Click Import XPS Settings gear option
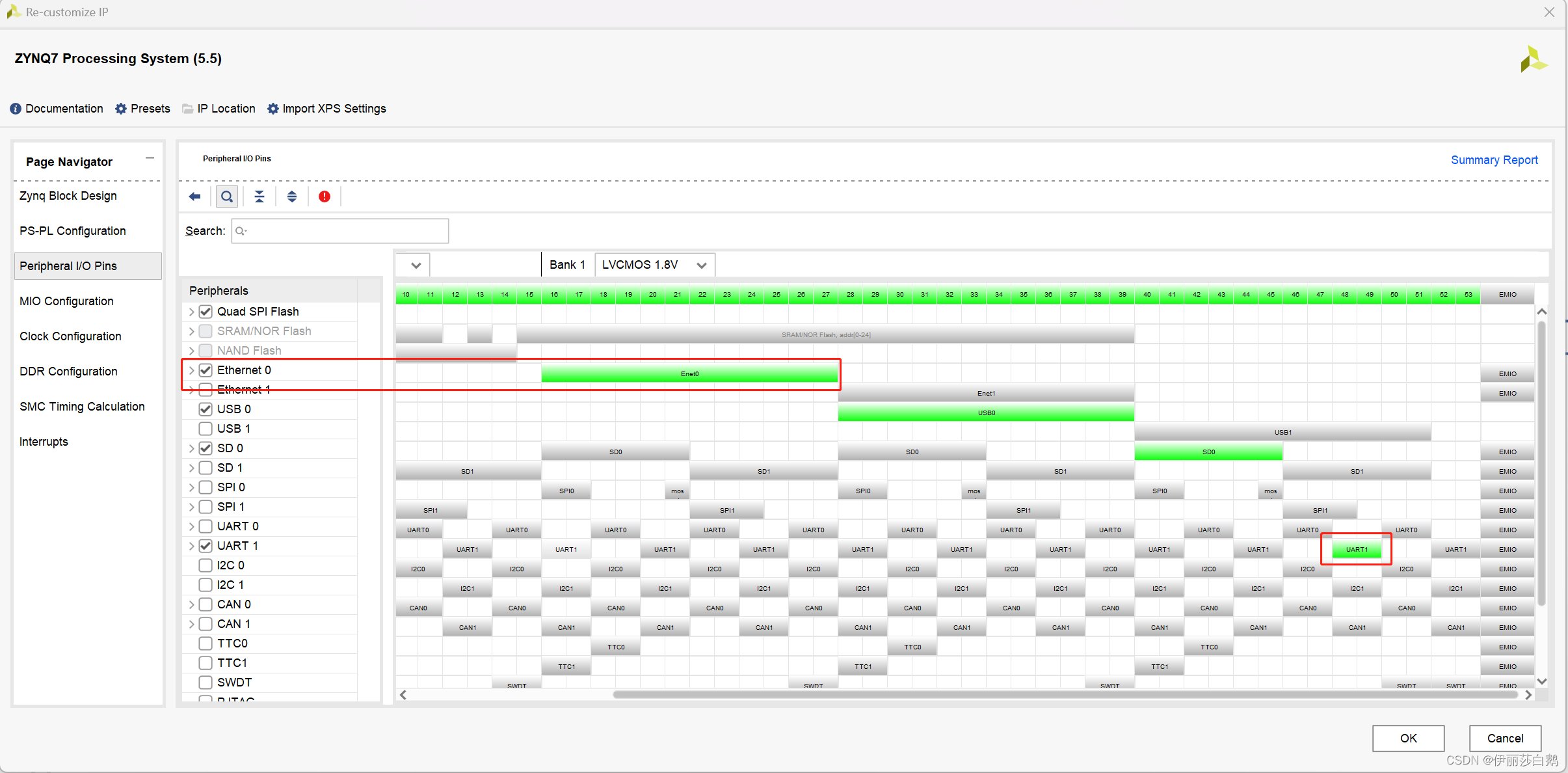 tap(326, 109)
